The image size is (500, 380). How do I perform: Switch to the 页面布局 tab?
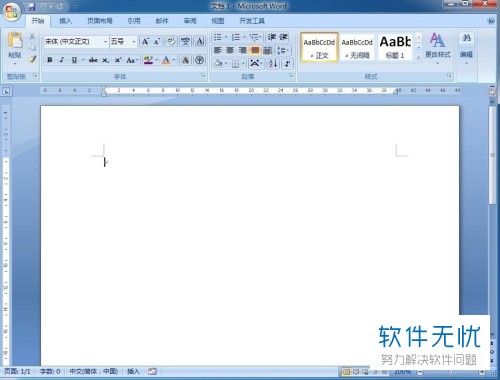100,21
